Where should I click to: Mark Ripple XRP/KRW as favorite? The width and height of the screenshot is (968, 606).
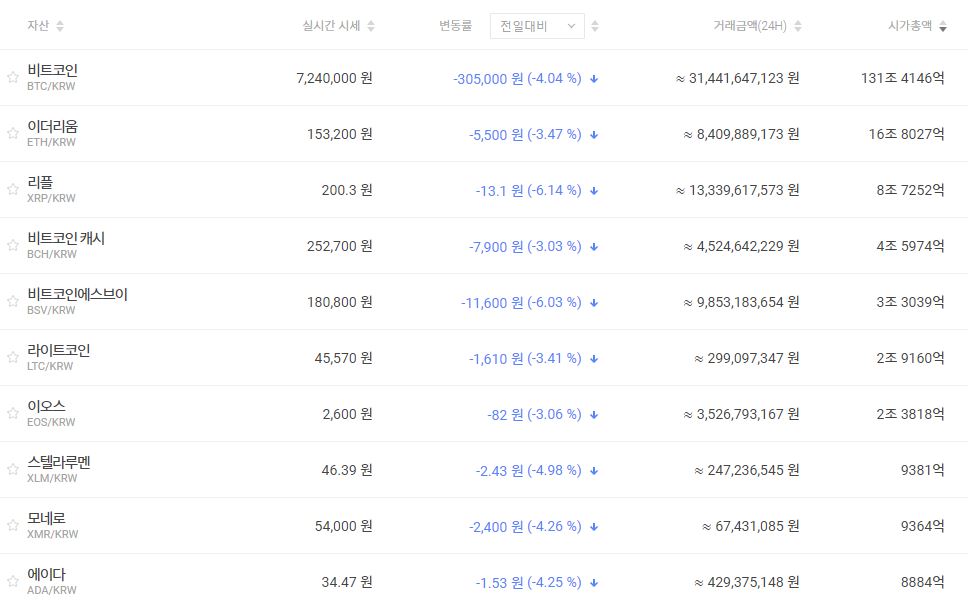(13, 189)
